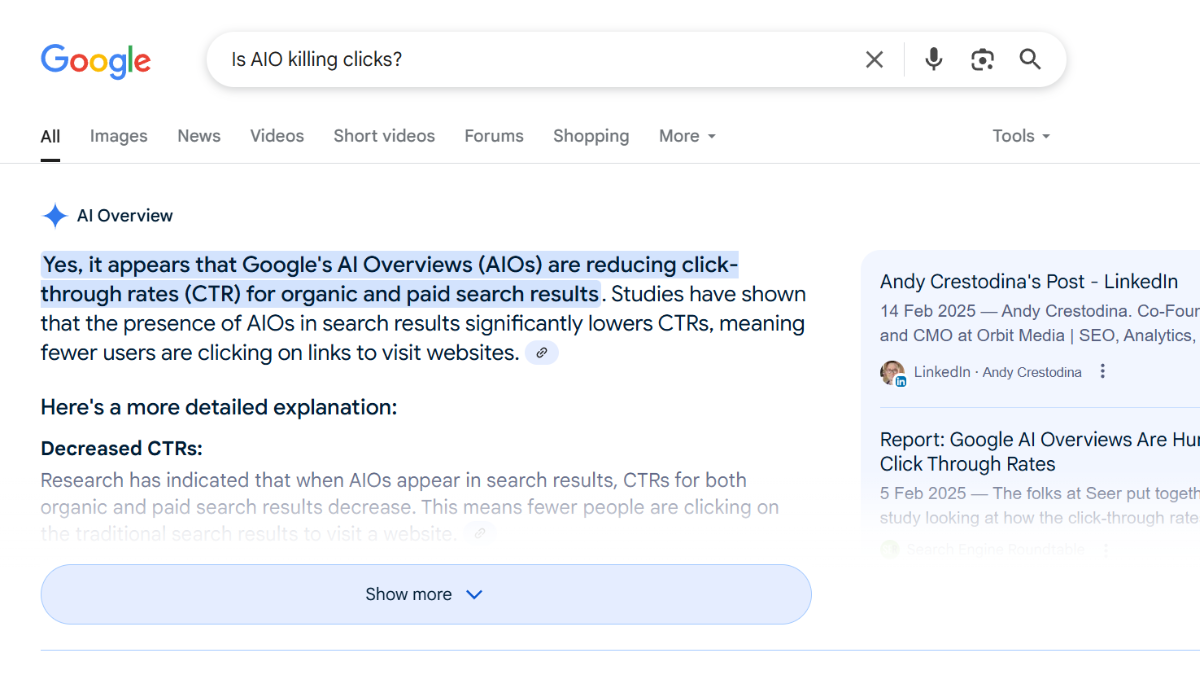Viewport: 1200px width, 675px height.
Task: Click the Google logo
Action: click(x=95, y=60)
